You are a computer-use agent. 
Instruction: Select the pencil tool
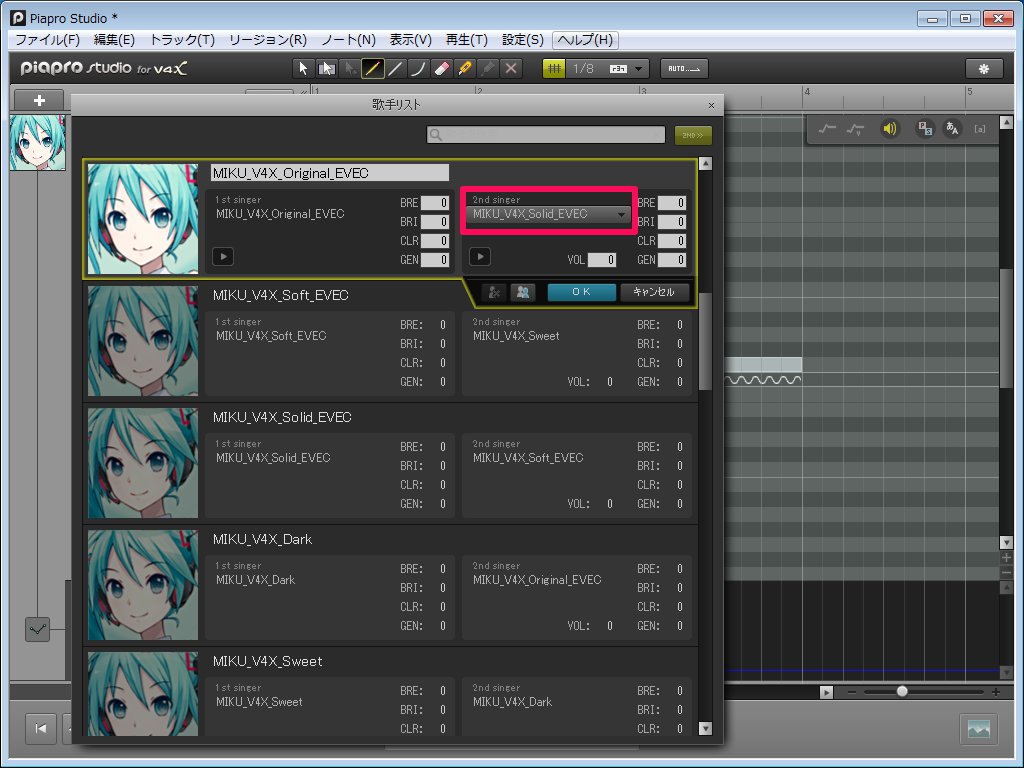[372, 69]
